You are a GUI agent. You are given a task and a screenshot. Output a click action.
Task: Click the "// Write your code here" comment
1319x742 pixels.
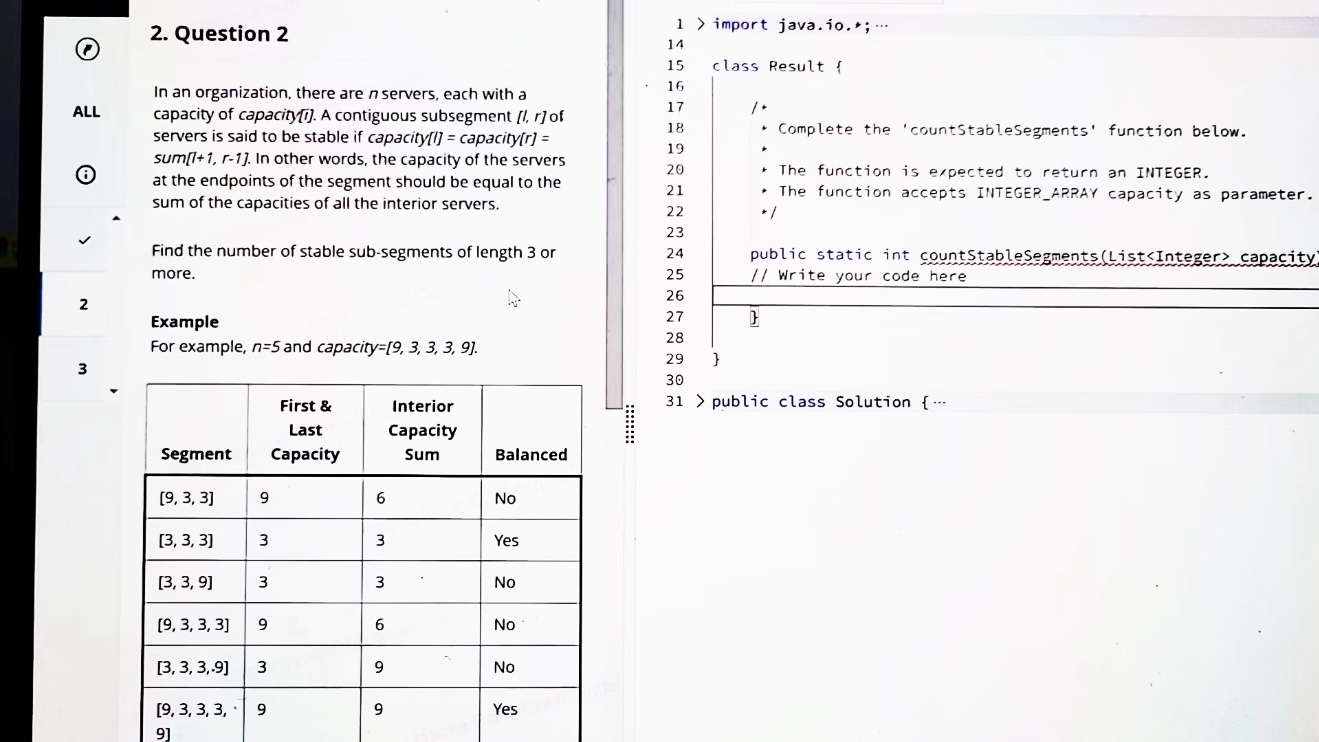coord(858,276)
